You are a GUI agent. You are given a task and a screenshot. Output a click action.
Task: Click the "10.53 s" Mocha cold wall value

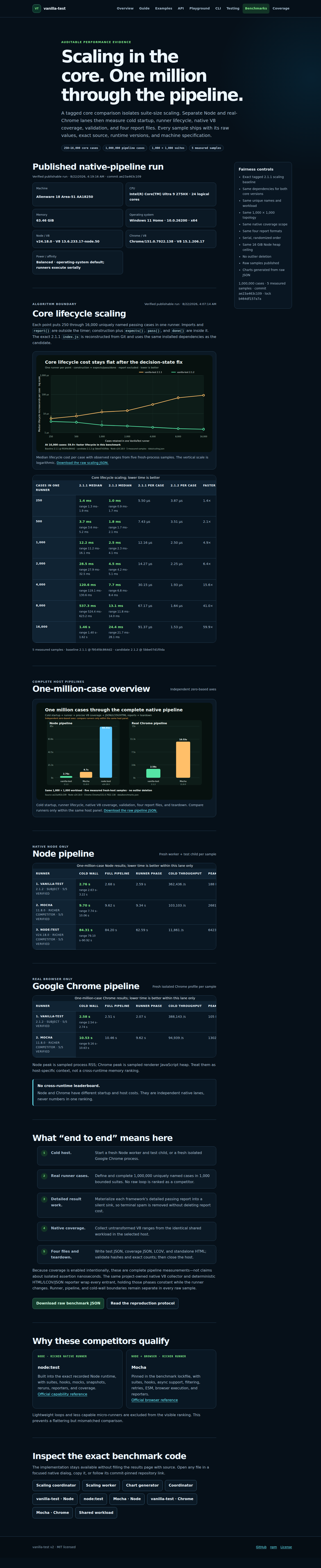coord(86,1038)
